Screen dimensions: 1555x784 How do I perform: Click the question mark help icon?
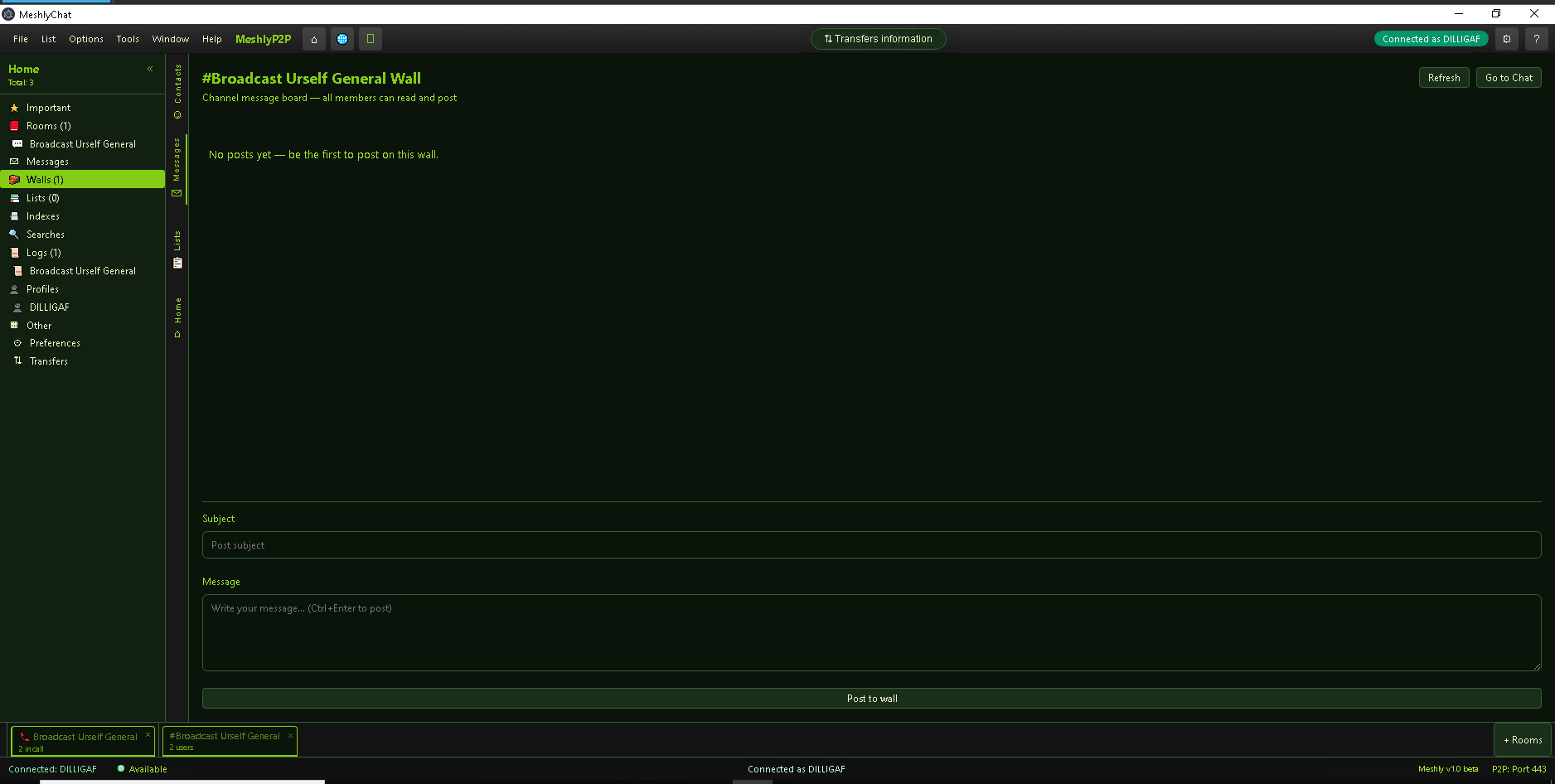tap(1536, 39)
